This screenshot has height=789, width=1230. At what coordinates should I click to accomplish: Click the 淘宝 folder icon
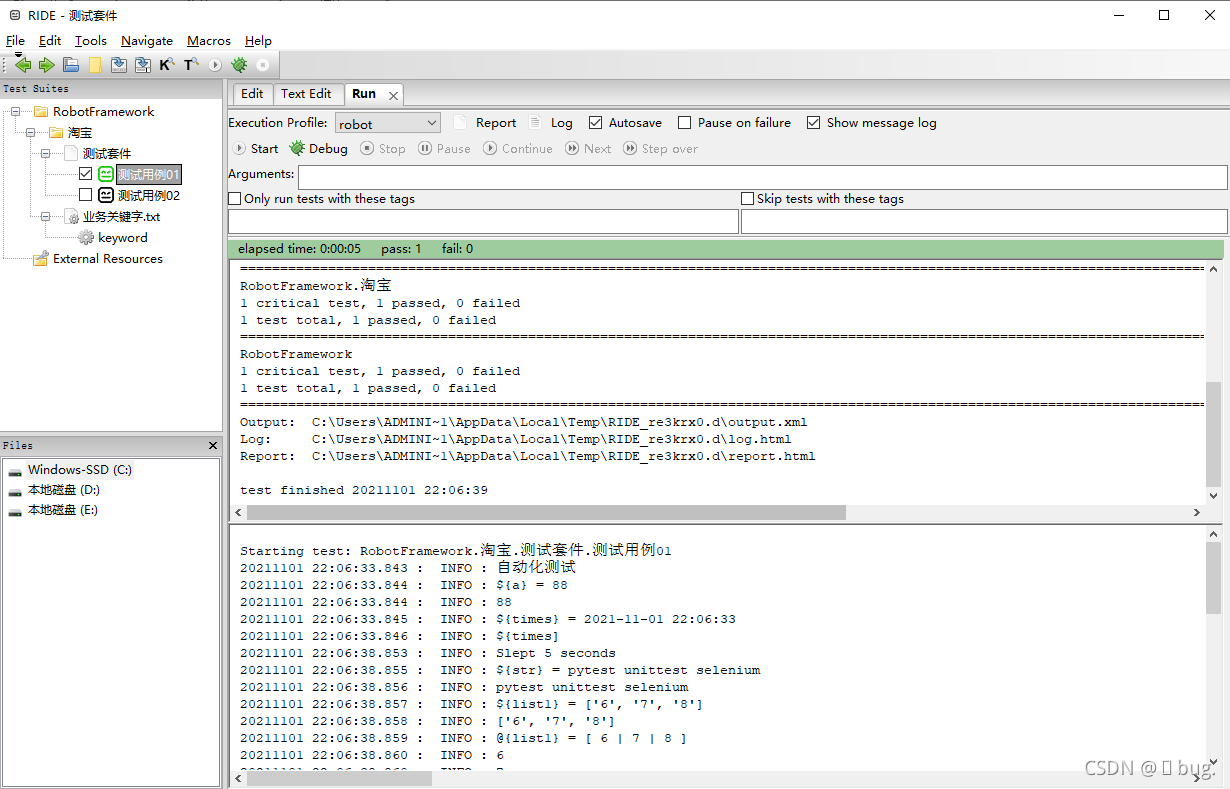click(x=57, y=133)
